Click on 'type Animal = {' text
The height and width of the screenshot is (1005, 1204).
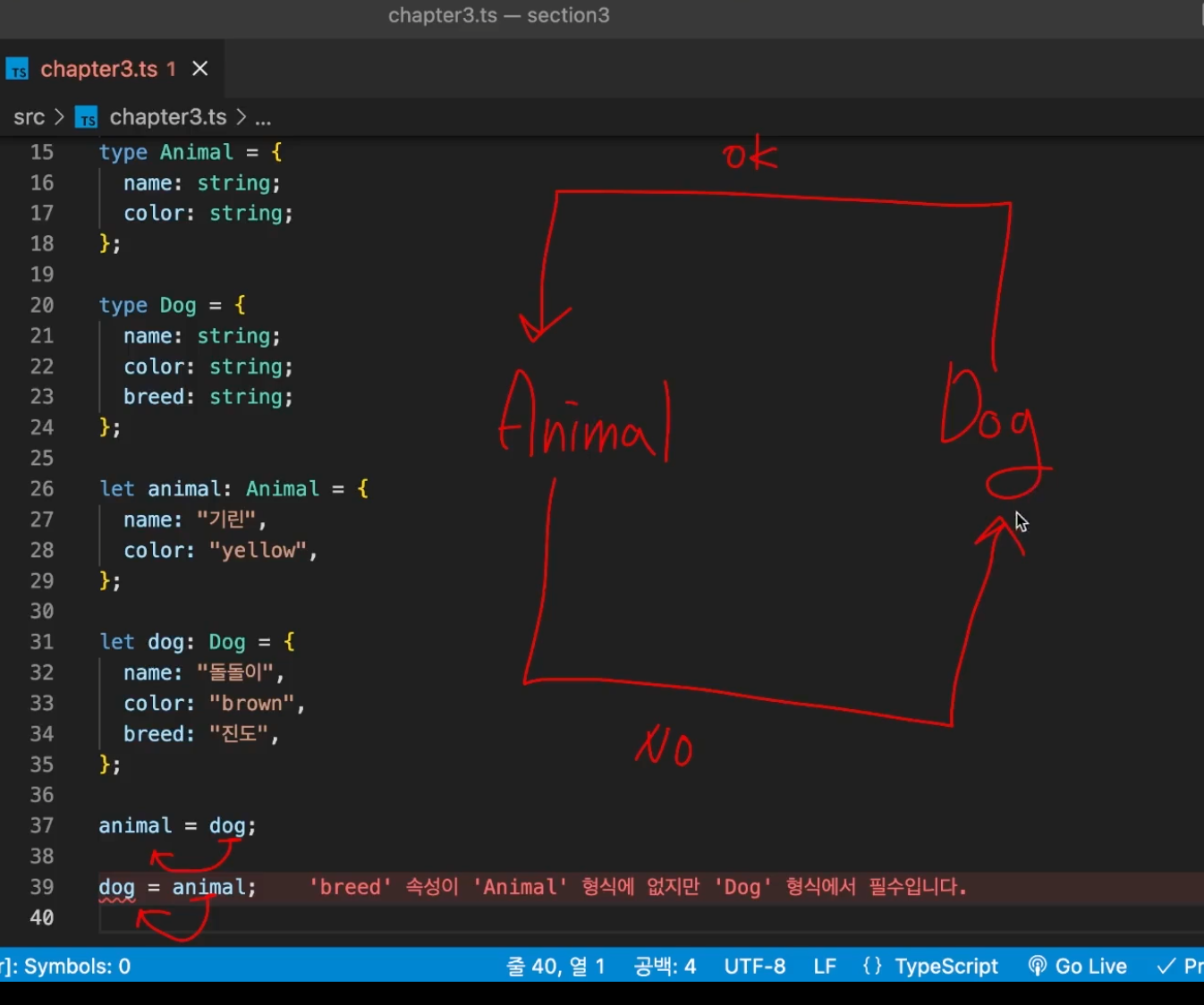191,152
